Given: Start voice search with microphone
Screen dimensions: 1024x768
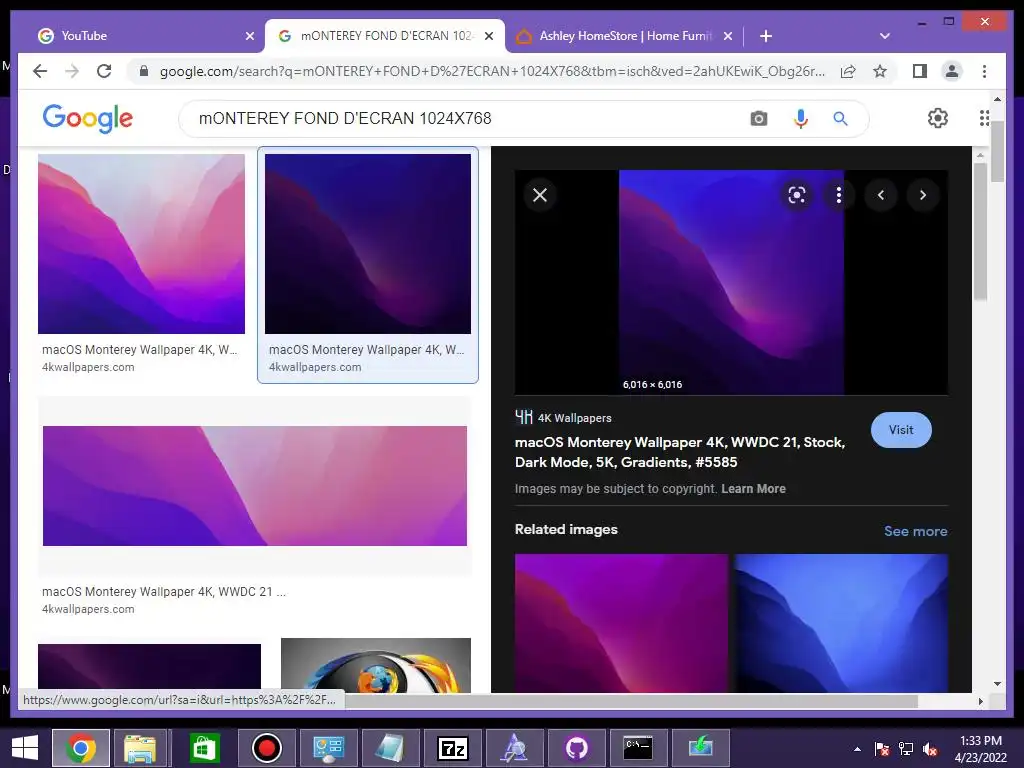Looking at the screenshot, I should coord(801,119).
